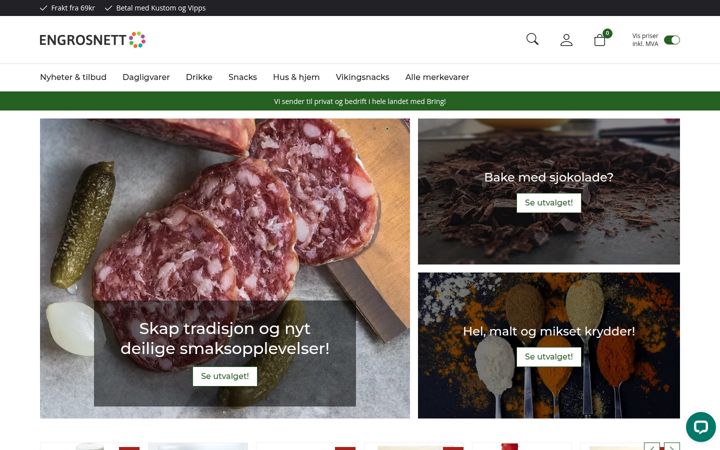Click the cart item count badge

coord(608,33)
